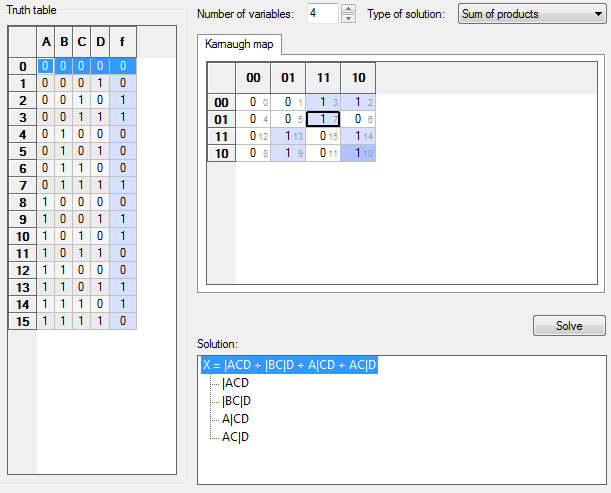Screen dimensions: 611x493
Task: Click Karnaugh map column header 10
Action: pyautogui.click(x=358, y=78)
